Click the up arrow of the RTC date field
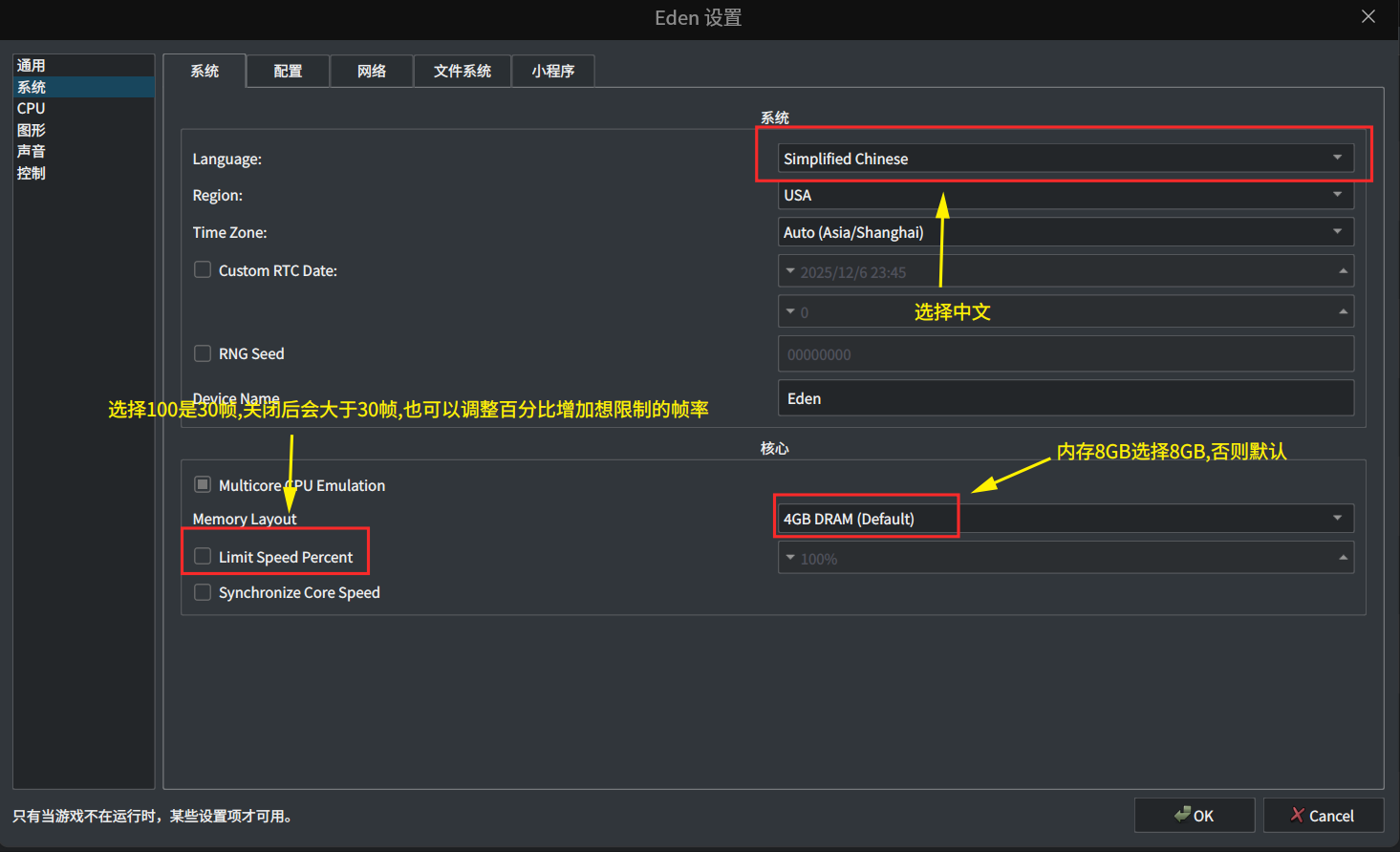 (x=1344, y=271)
